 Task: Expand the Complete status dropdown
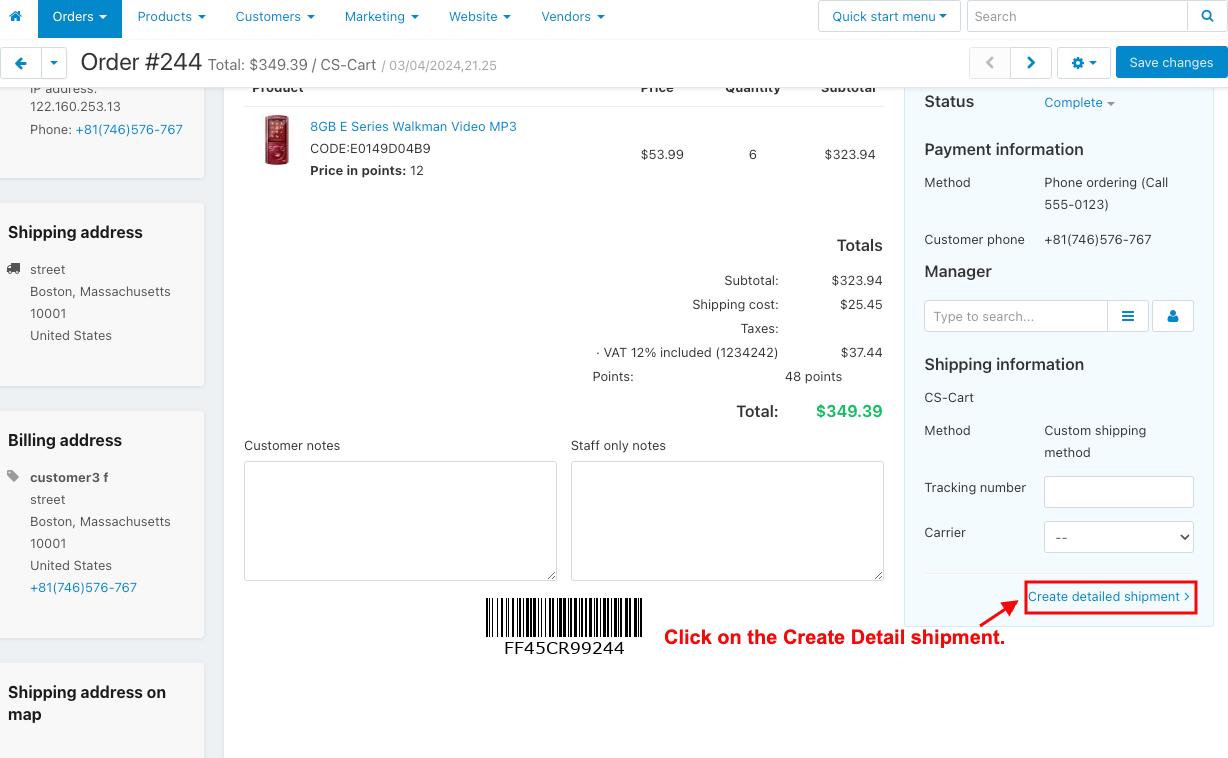point(1079,103)
